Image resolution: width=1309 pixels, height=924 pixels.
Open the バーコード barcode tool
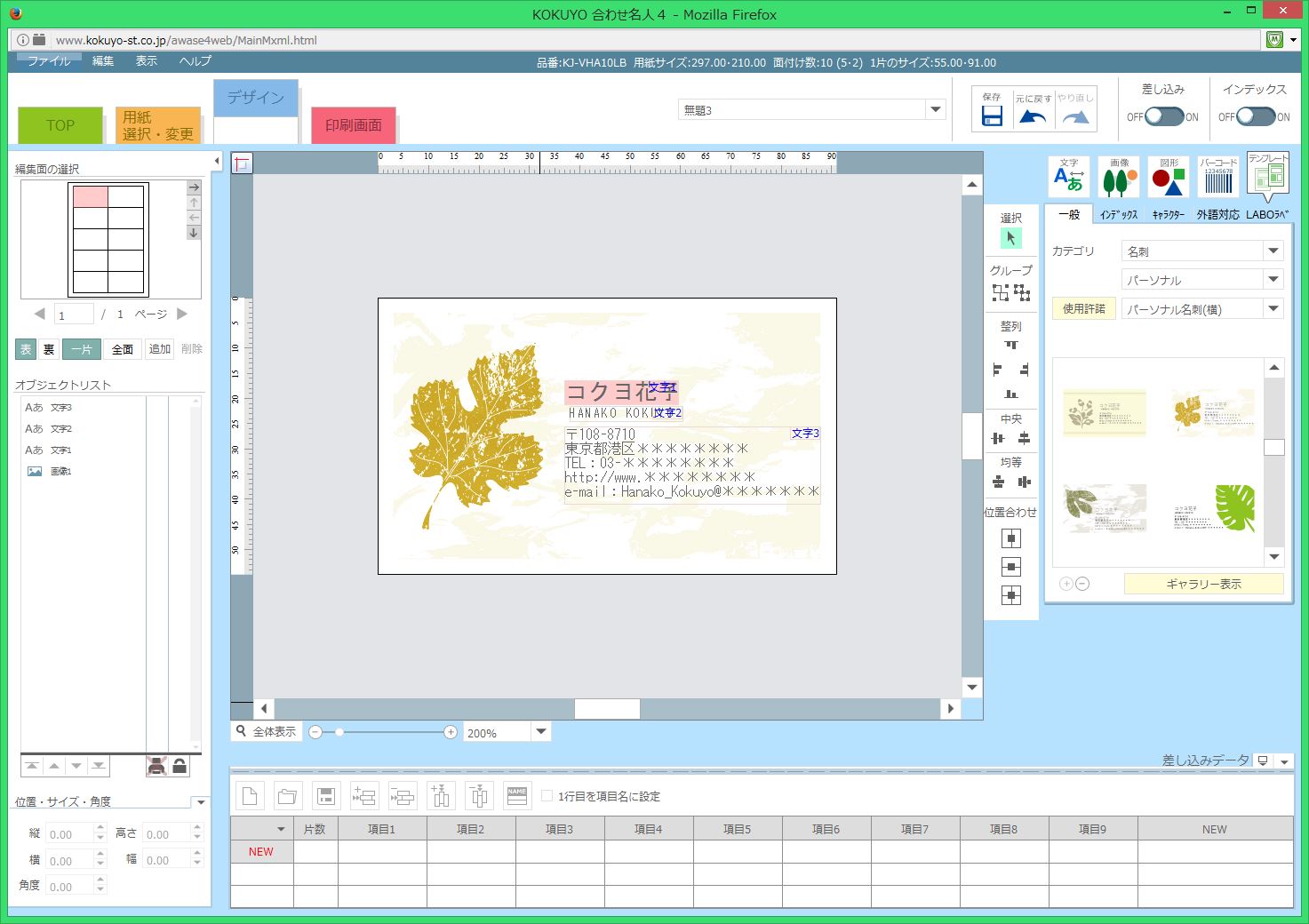point(1218,176)
